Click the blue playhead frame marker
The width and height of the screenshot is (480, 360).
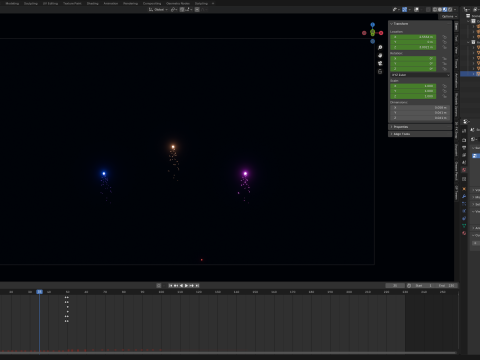coord(39,292)
